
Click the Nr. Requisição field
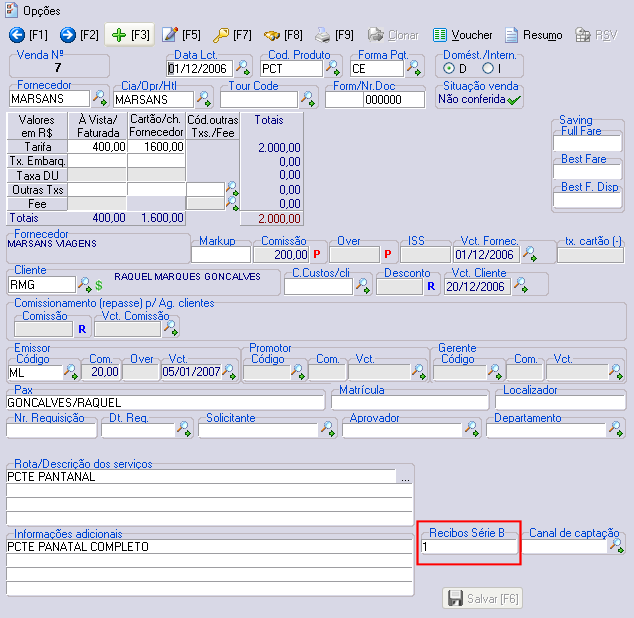coord(51,430)
